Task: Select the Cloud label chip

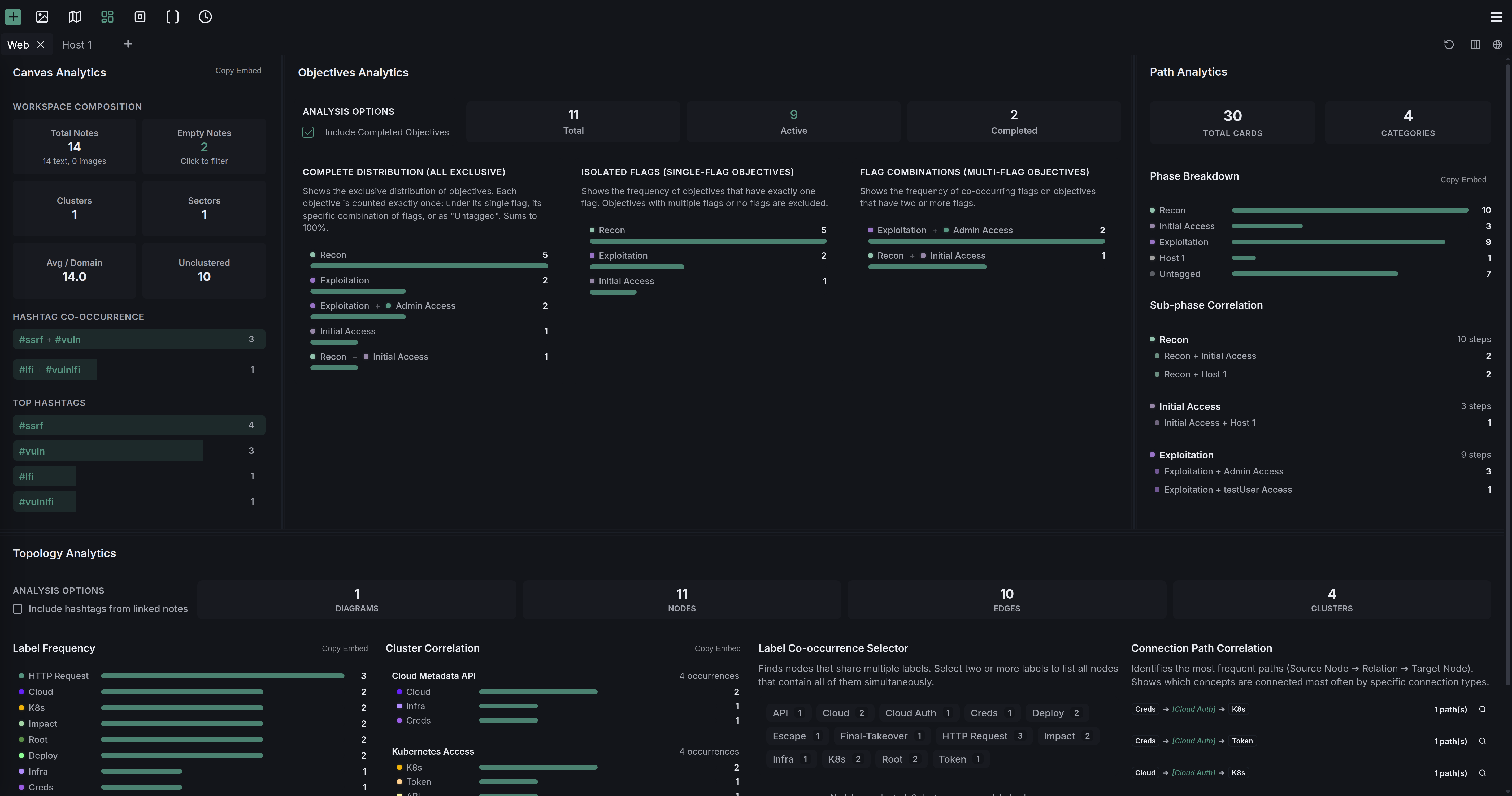Action: pyautogui.click(x=845, y=713)
